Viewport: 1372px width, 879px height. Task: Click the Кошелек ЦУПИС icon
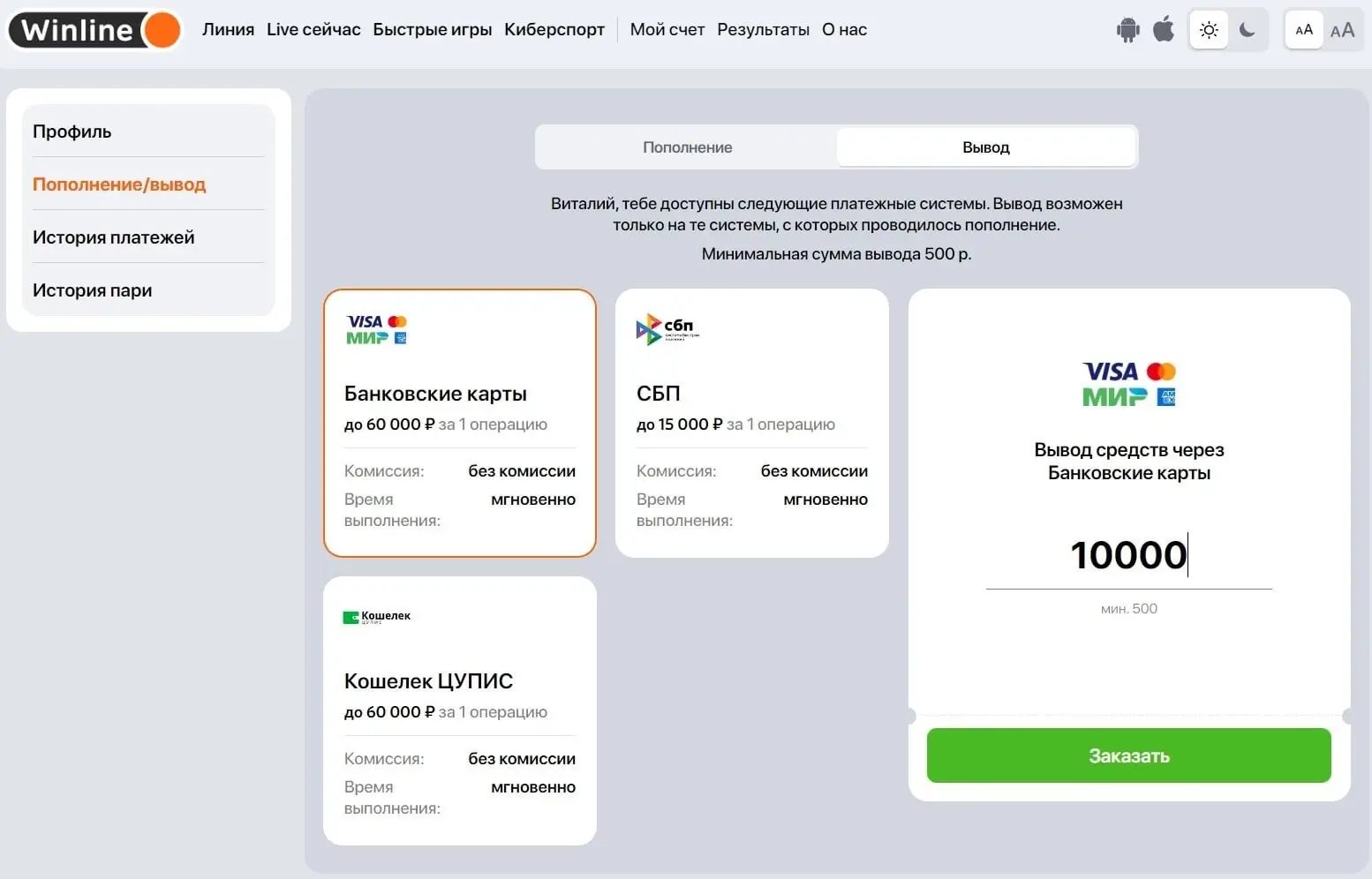[375, 616]
